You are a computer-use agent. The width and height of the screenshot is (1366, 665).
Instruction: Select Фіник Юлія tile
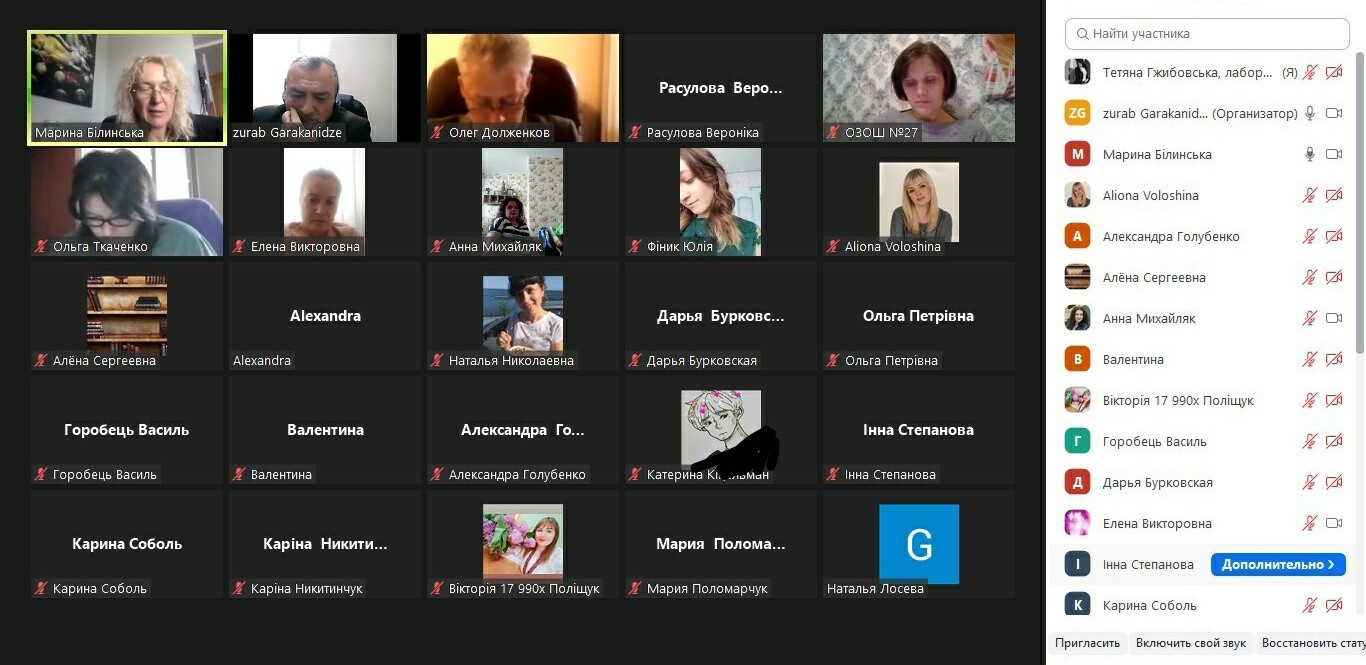coord(721,202)
